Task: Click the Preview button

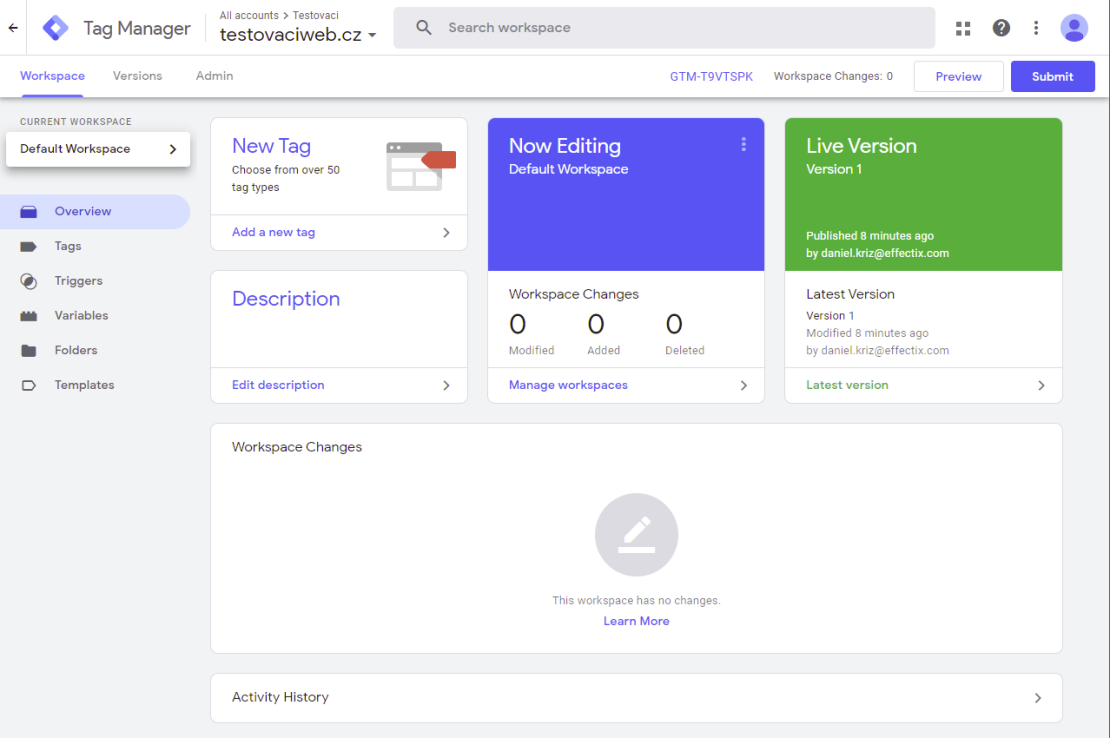Action: coord(959,76)
